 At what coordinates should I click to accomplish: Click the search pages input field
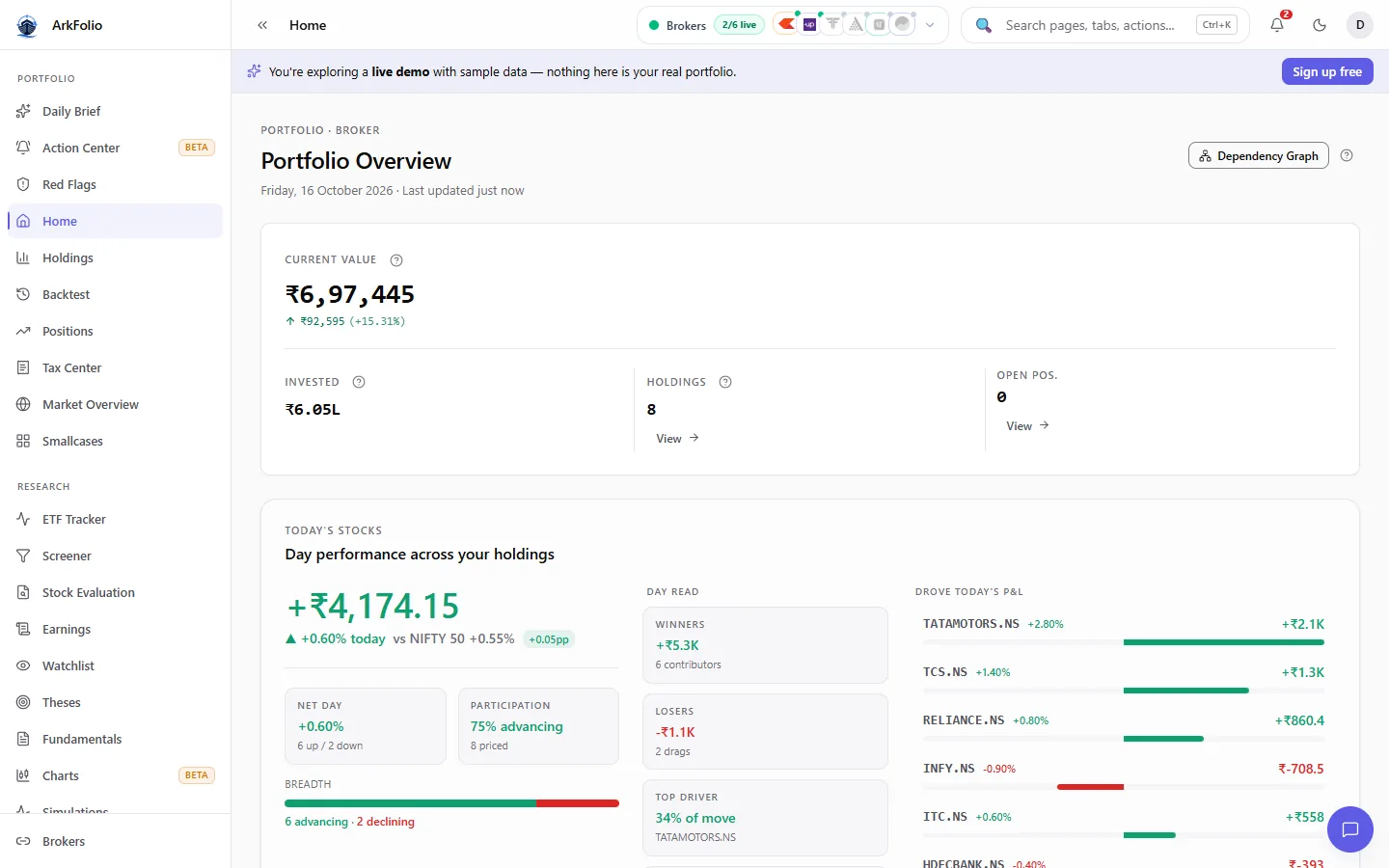coord(1105,25)
